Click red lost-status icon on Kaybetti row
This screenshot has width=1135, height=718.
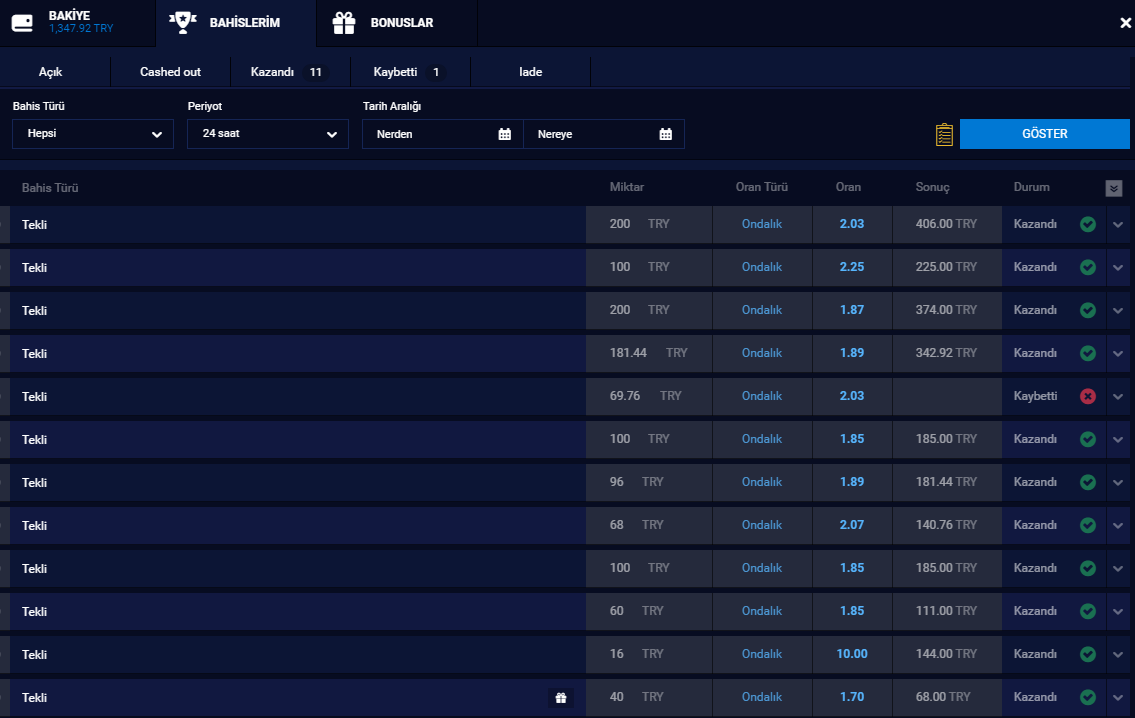pos(1088,397)
